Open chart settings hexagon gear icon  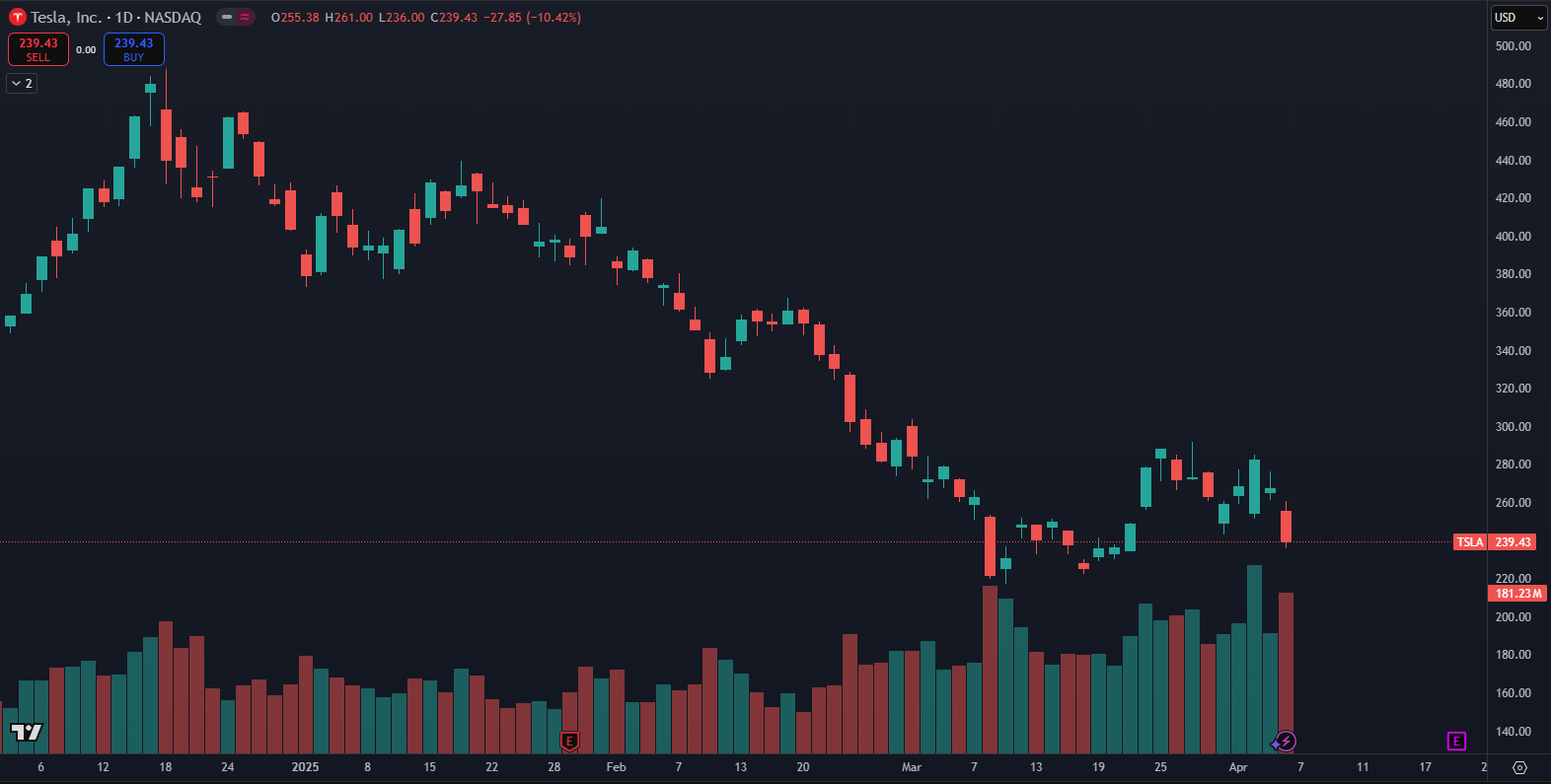[x=1519, y=767]
